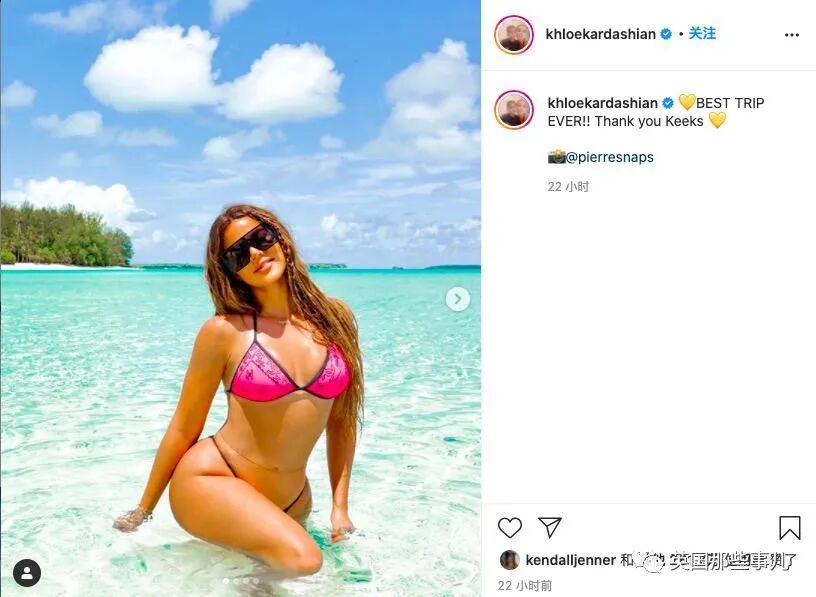Viewport: 816px width, 597px height.
Task: Open khloekardashian username in header
Action: (x=601, y=34)
